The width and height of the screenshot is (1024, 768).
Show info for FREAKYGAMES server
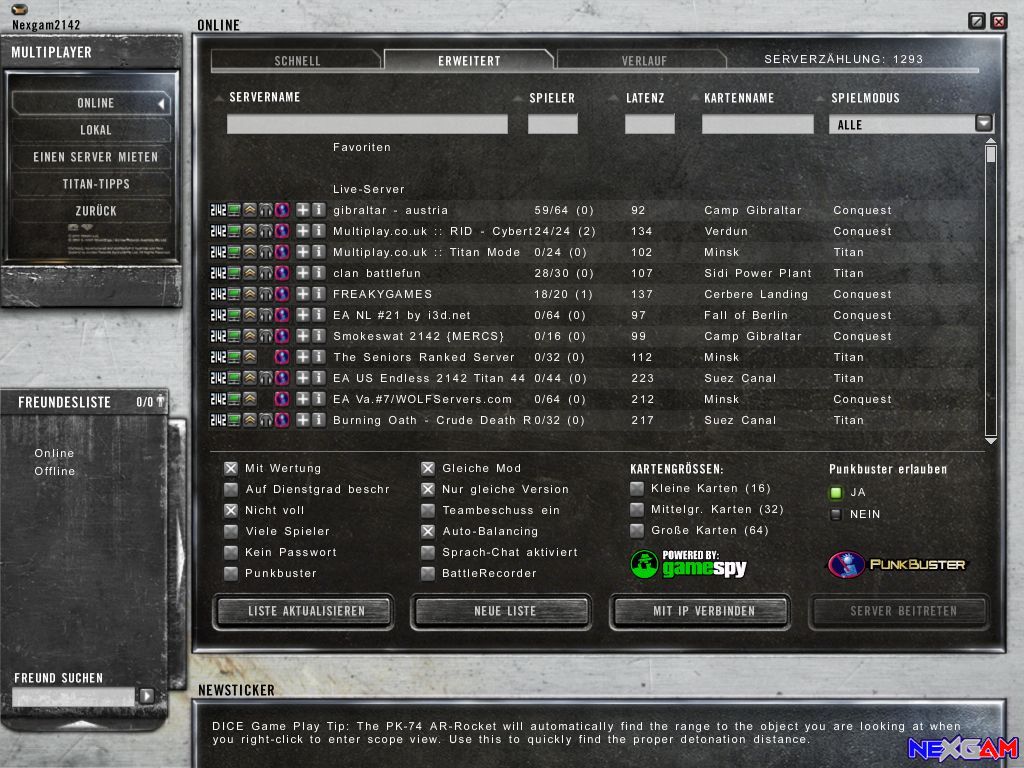(319, 294)
